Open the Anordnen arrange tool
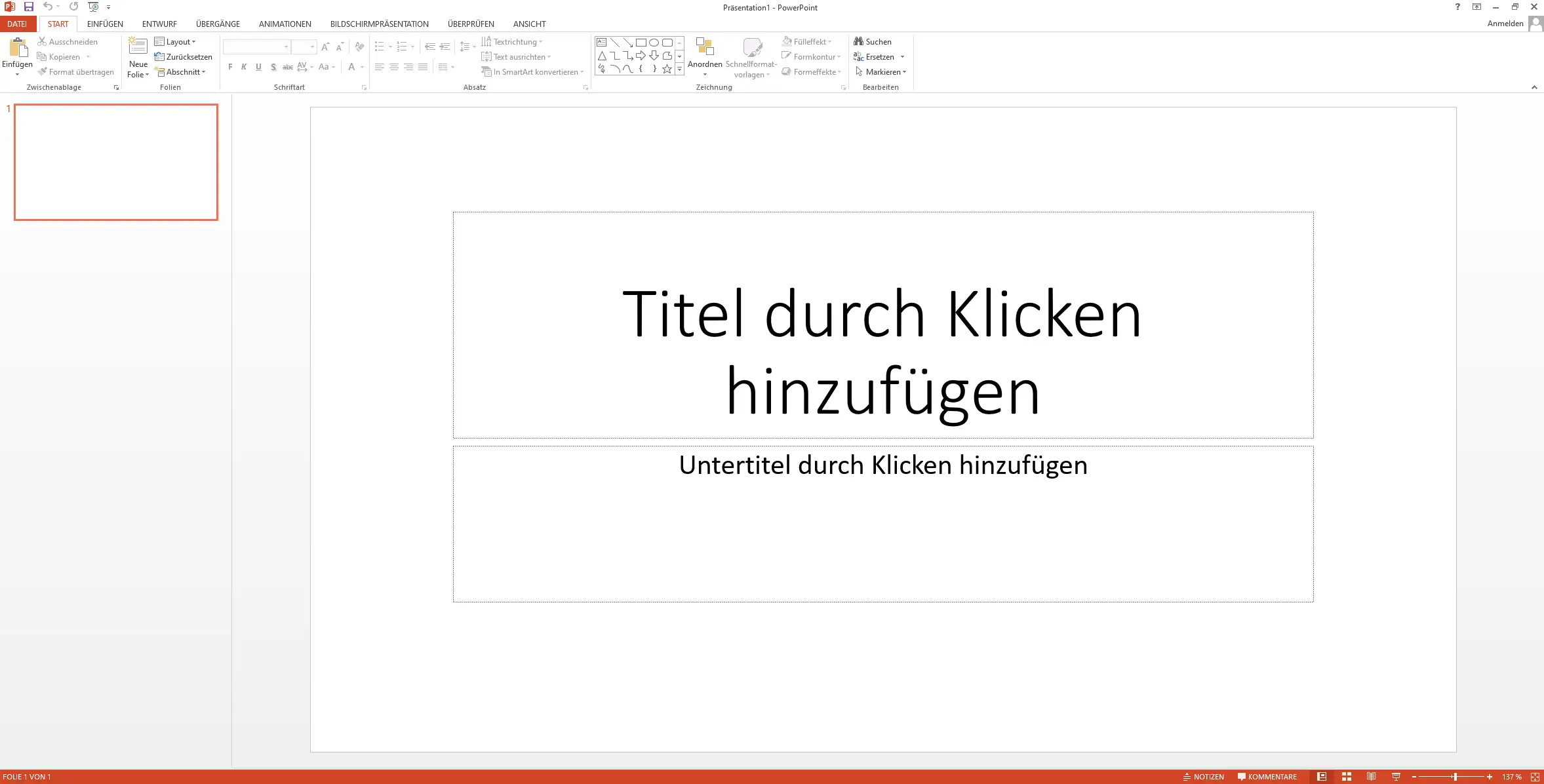 (x=705, y=52)
